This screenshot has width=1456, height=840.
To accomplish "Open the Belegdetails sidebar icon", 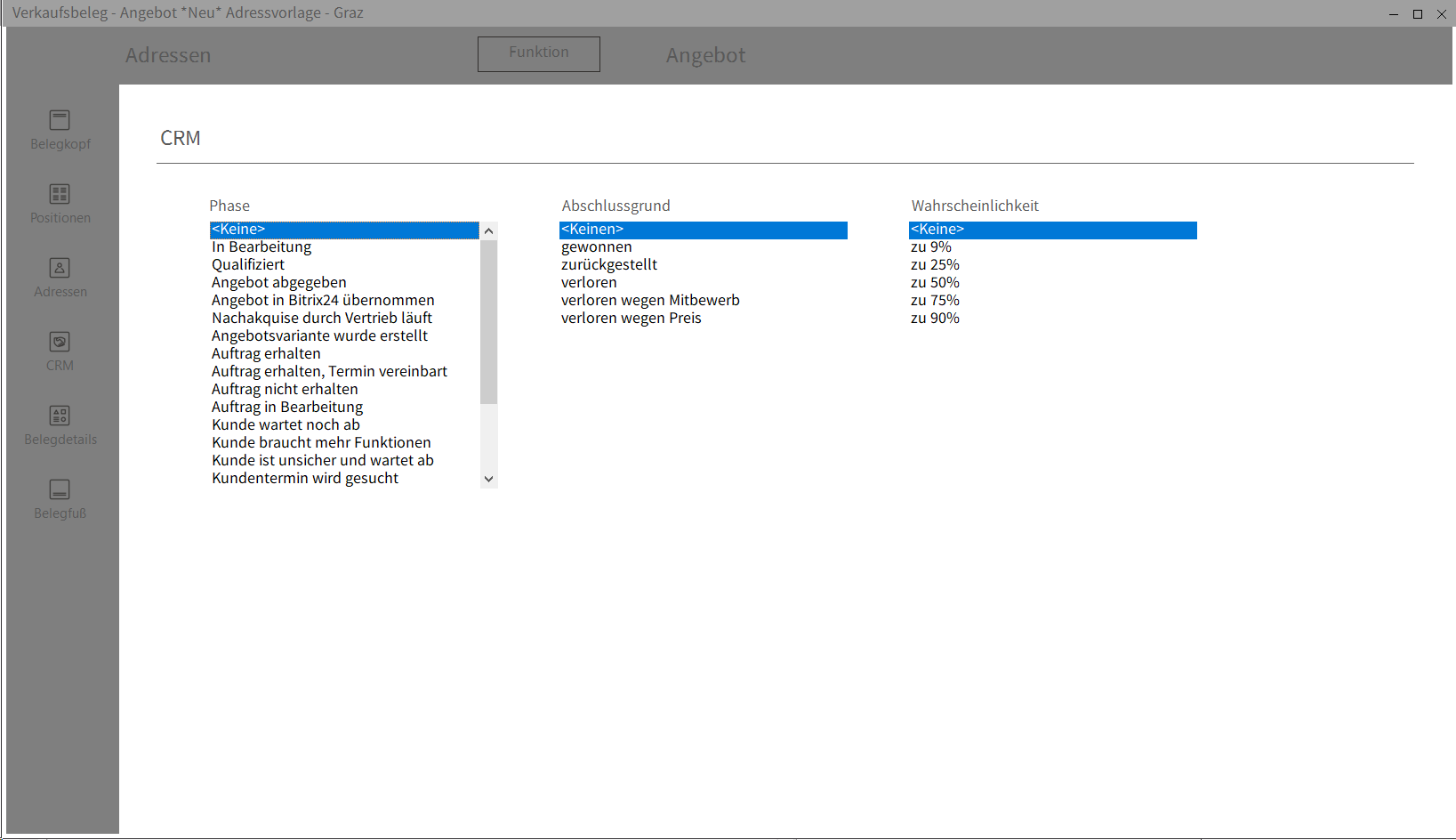I will [60, 416].
